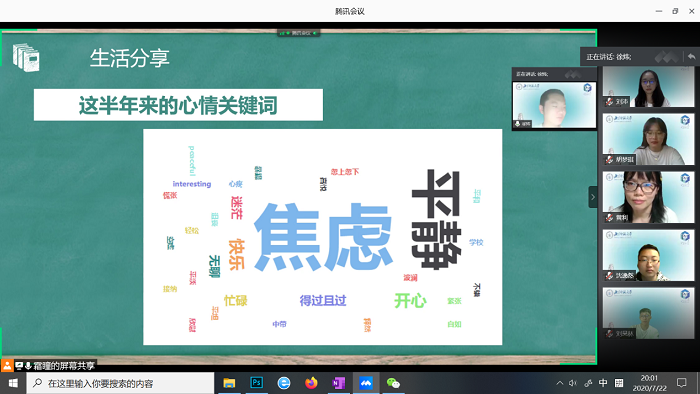Open Firefox from the taskbar
Screen dimensions: 700x394
pyautogui.click(x=311, y=383)
